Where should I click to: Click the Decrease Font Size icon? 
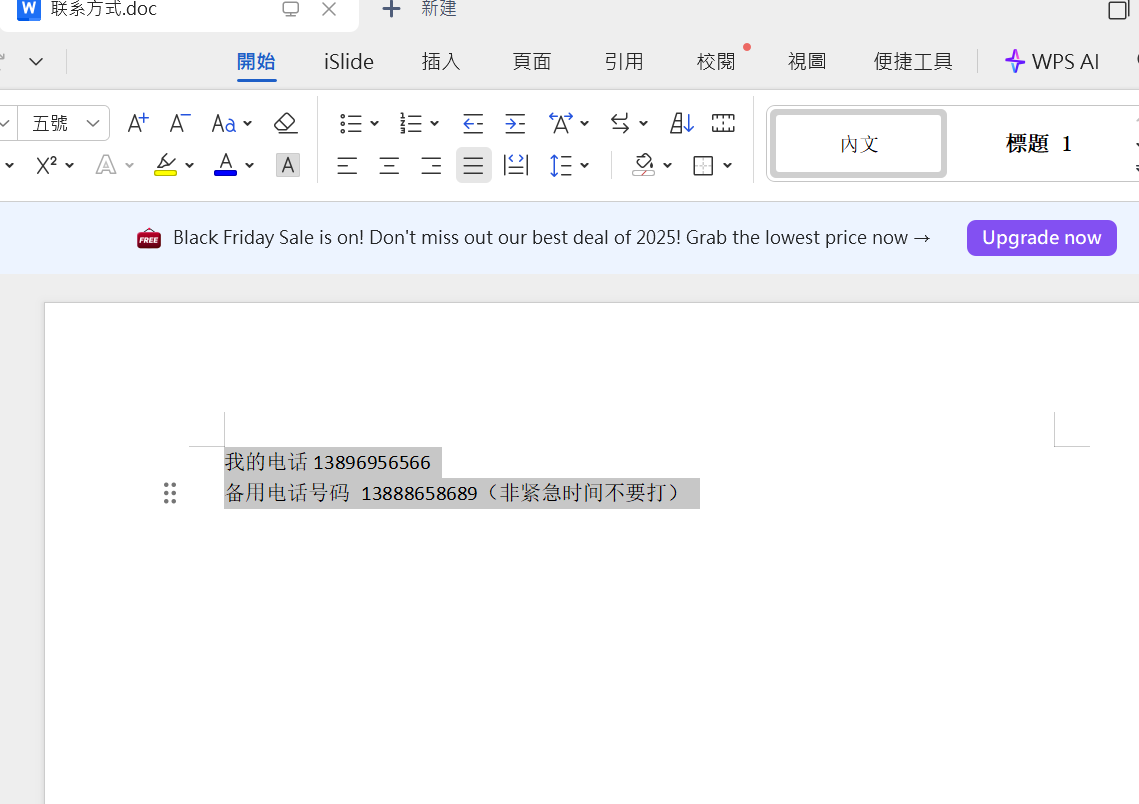[179, 122]
